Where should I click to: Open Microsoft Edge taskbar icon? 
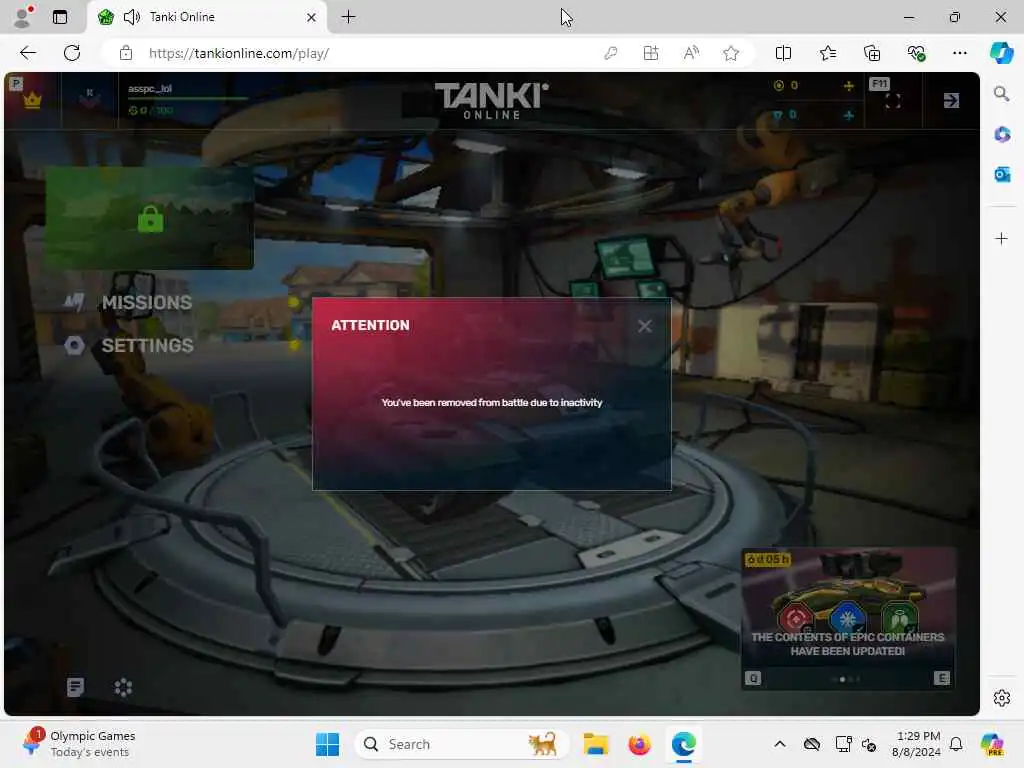684,744
